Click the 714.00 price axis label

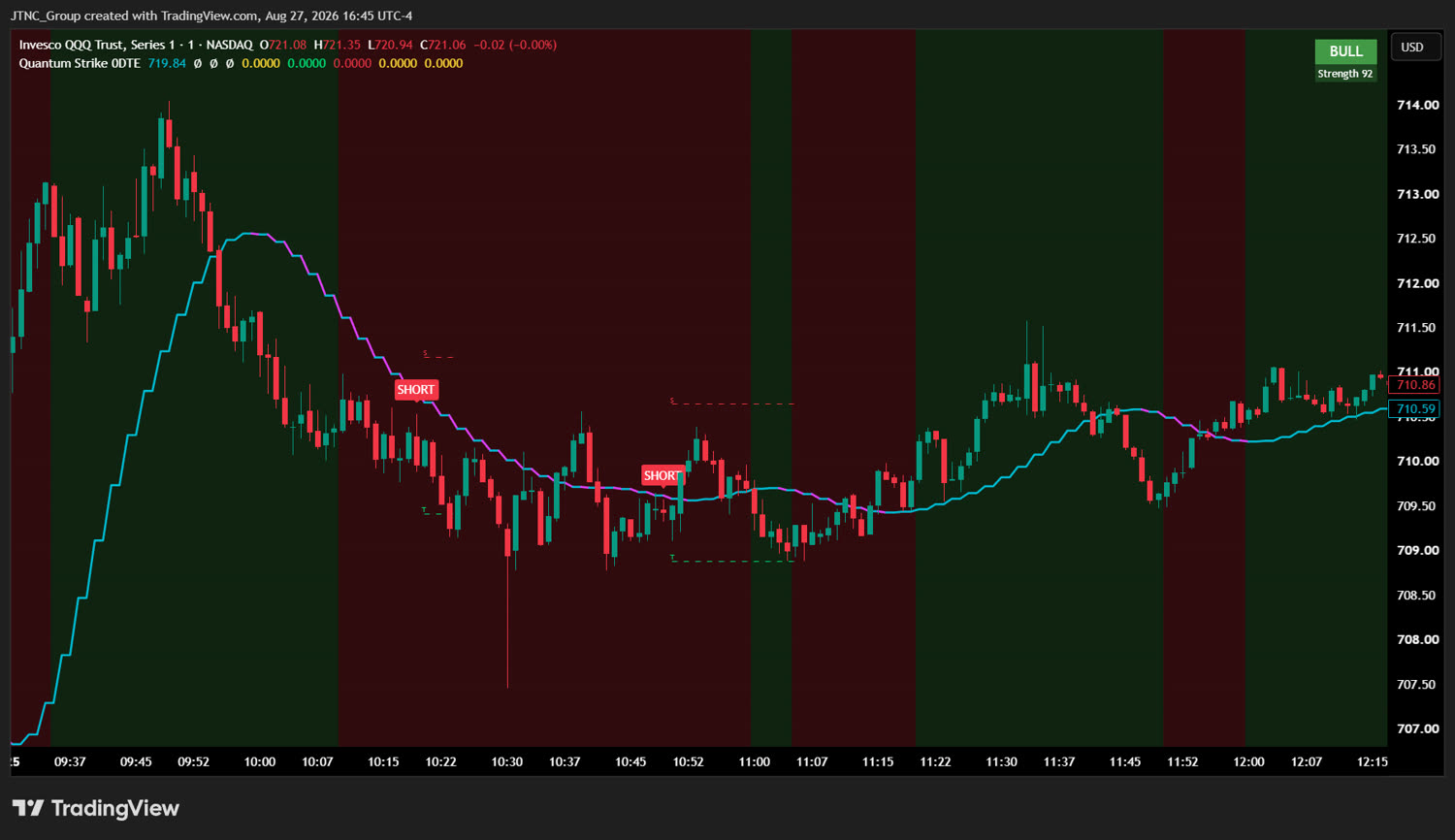click(1417, 105)
